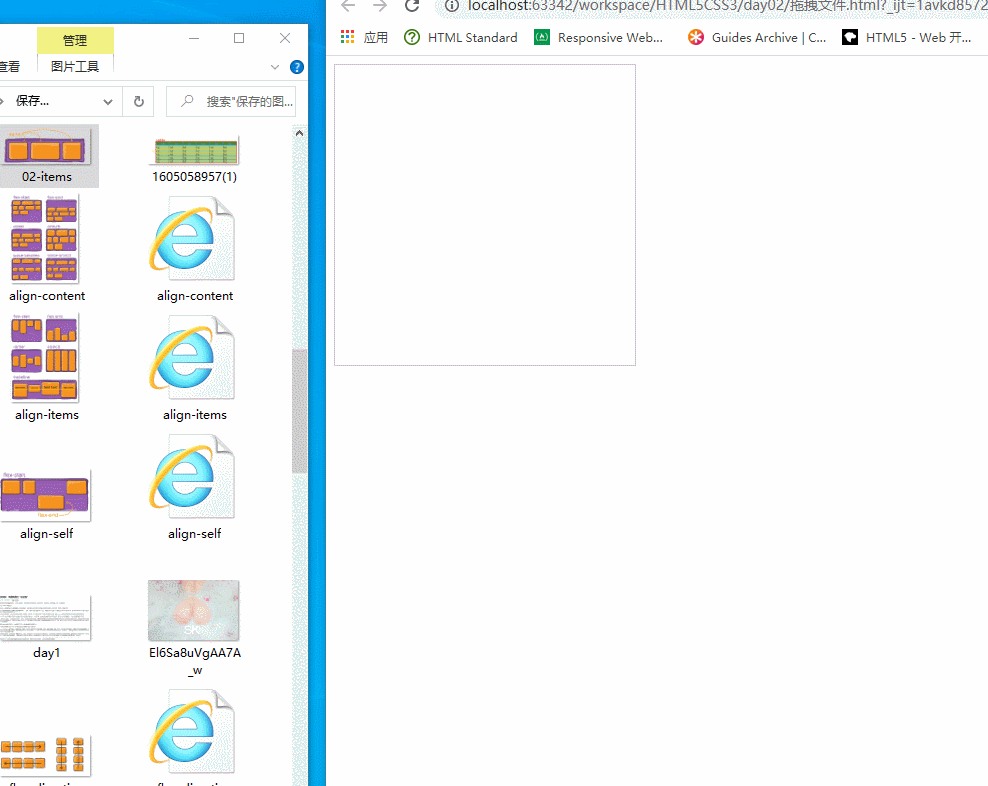The image size is (988, 786).
Task: Open the 02-items image thumbnail
Action: 45,146
